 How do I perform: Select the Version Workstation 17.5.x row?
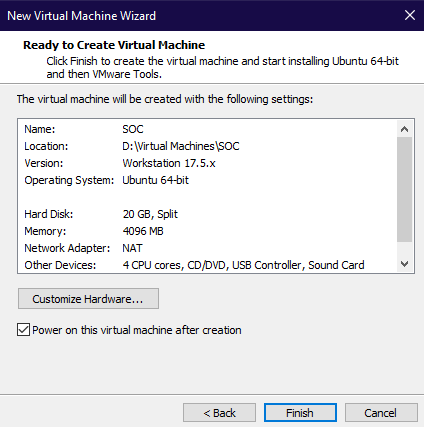[207, 163]
